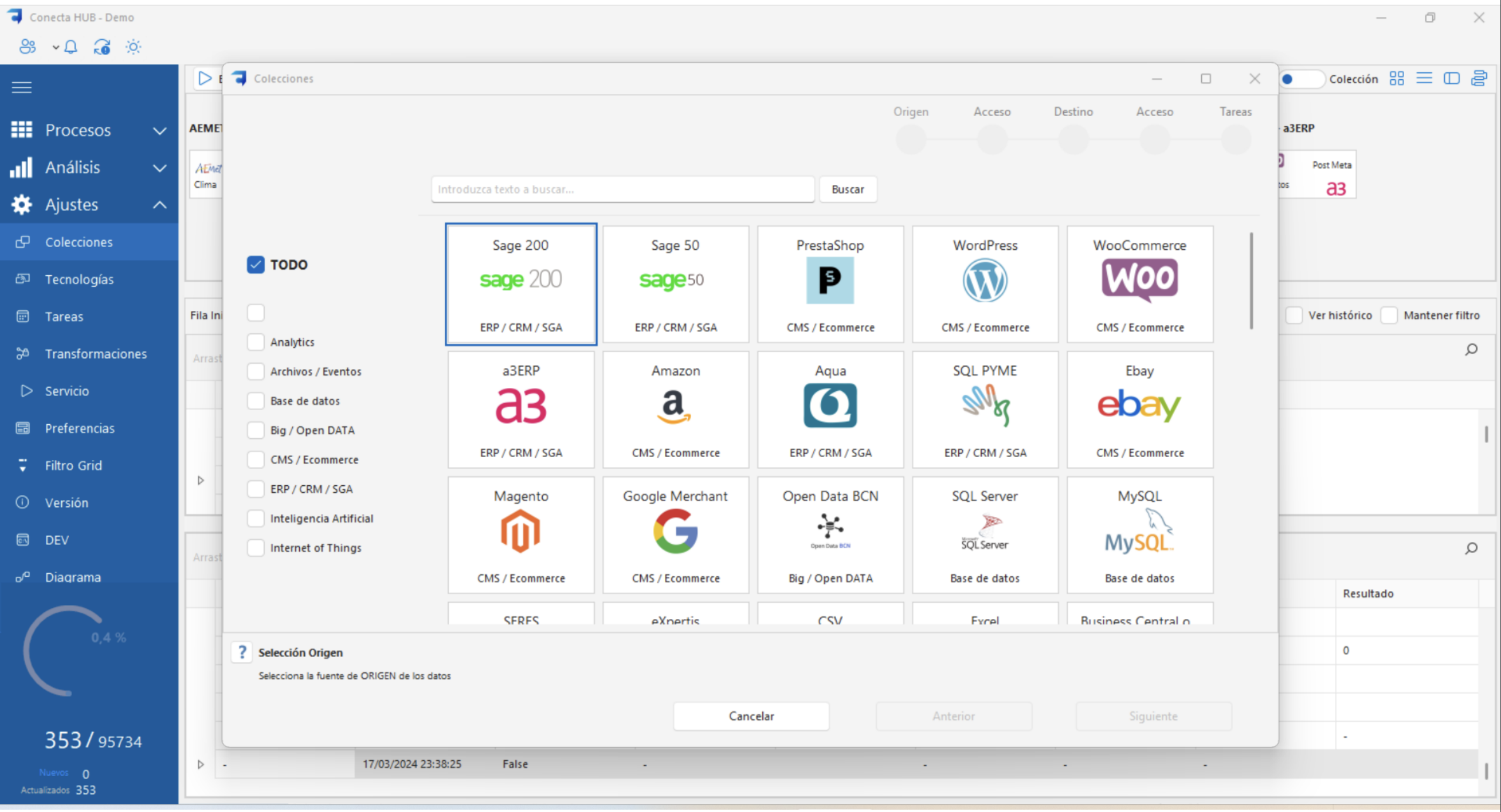Switch to grid view icon
This screenshot has height=812, width=1501.
click(1397, 79)
